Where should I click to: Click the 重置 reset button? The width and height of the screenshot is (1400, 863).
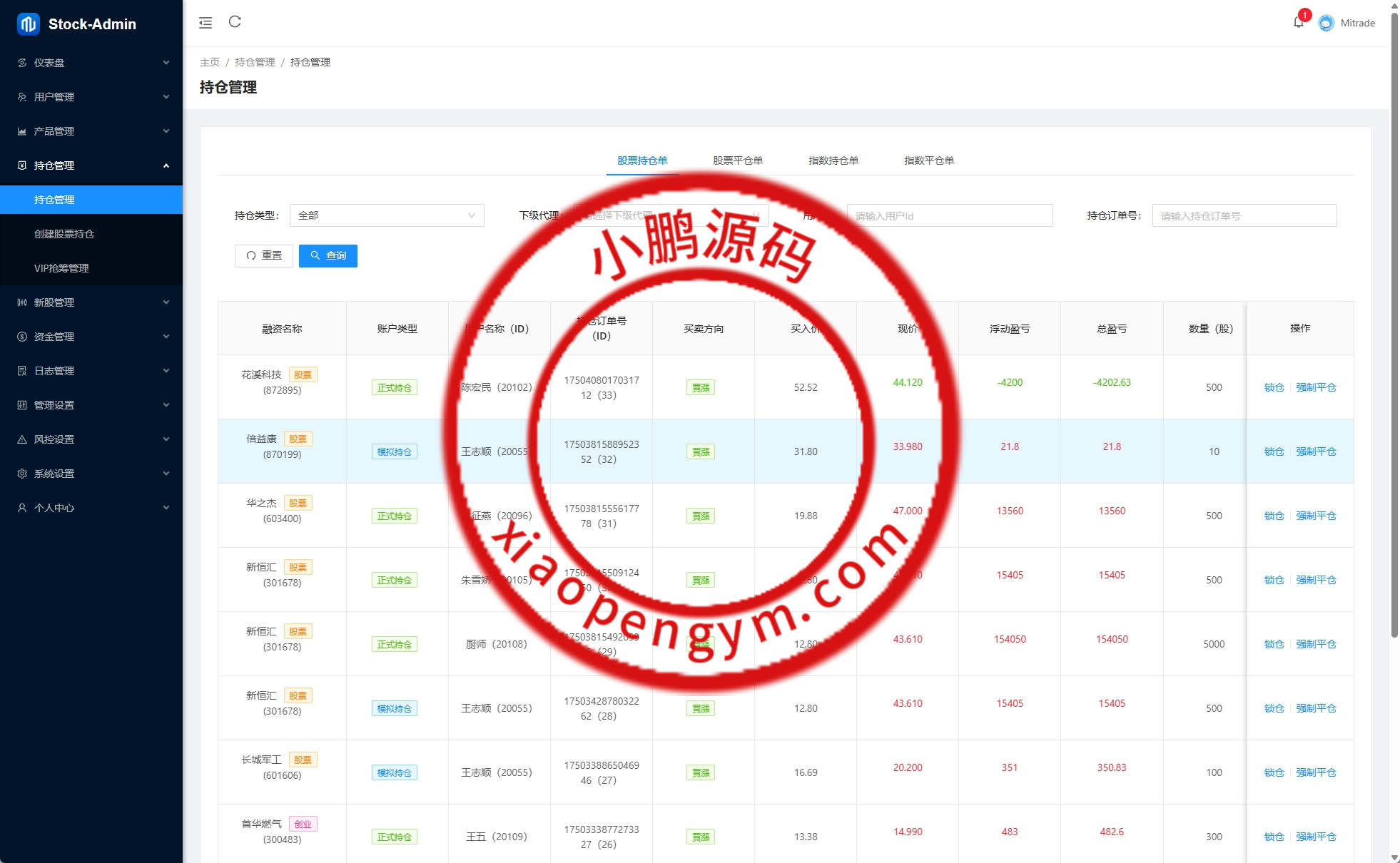point(264,255)
